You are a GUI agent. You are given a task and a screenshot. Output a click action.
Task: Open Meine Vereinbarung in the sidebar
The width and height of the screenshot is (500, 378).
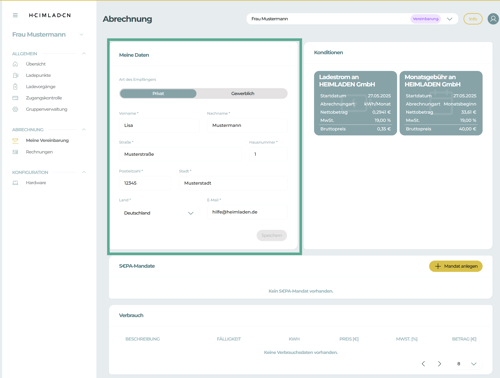47,141
